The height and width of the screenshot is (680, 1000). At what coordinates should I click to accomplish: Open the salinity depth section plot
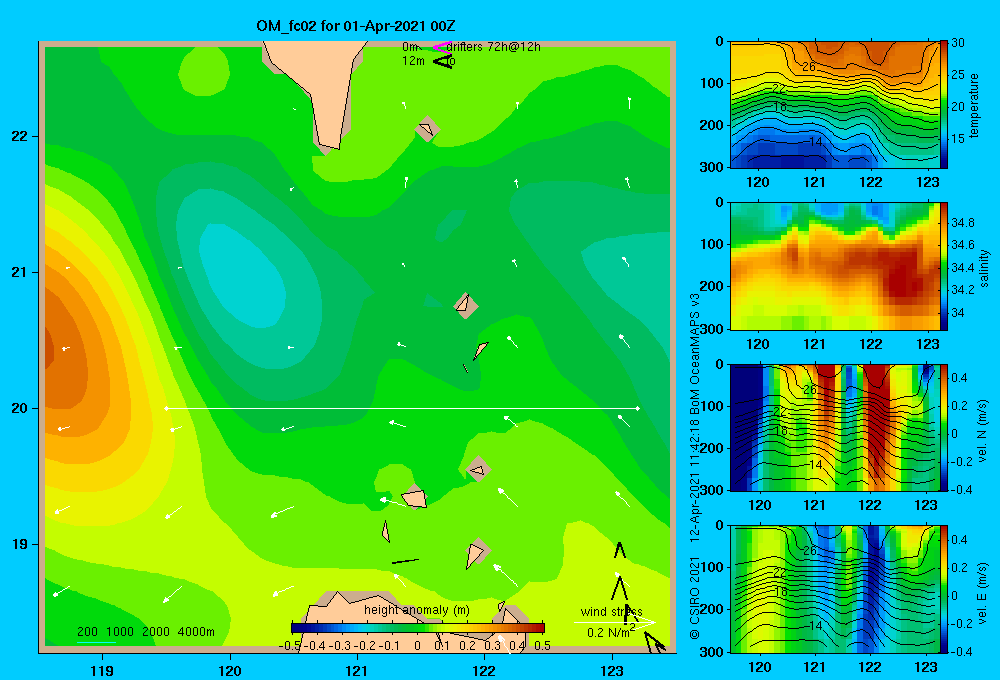834,266
